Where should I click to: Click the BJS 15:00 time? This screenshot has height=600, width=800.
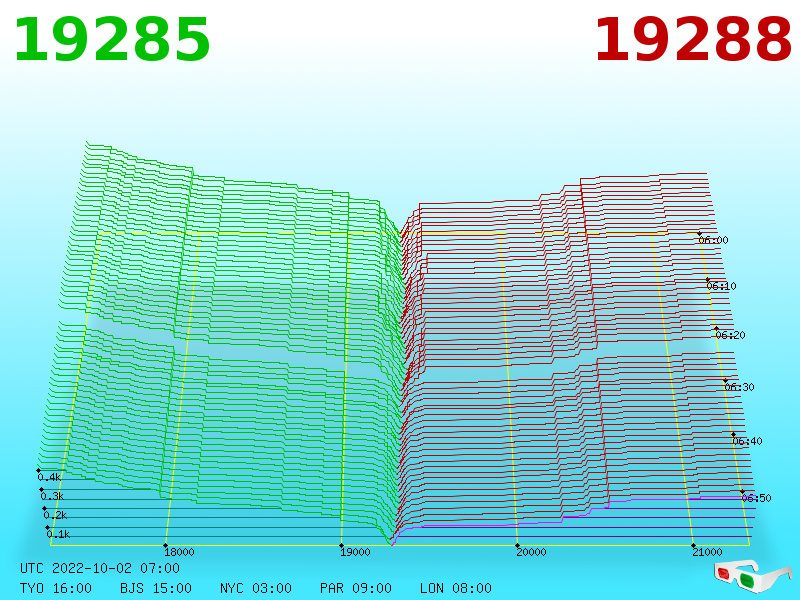[x=156, y=588]
